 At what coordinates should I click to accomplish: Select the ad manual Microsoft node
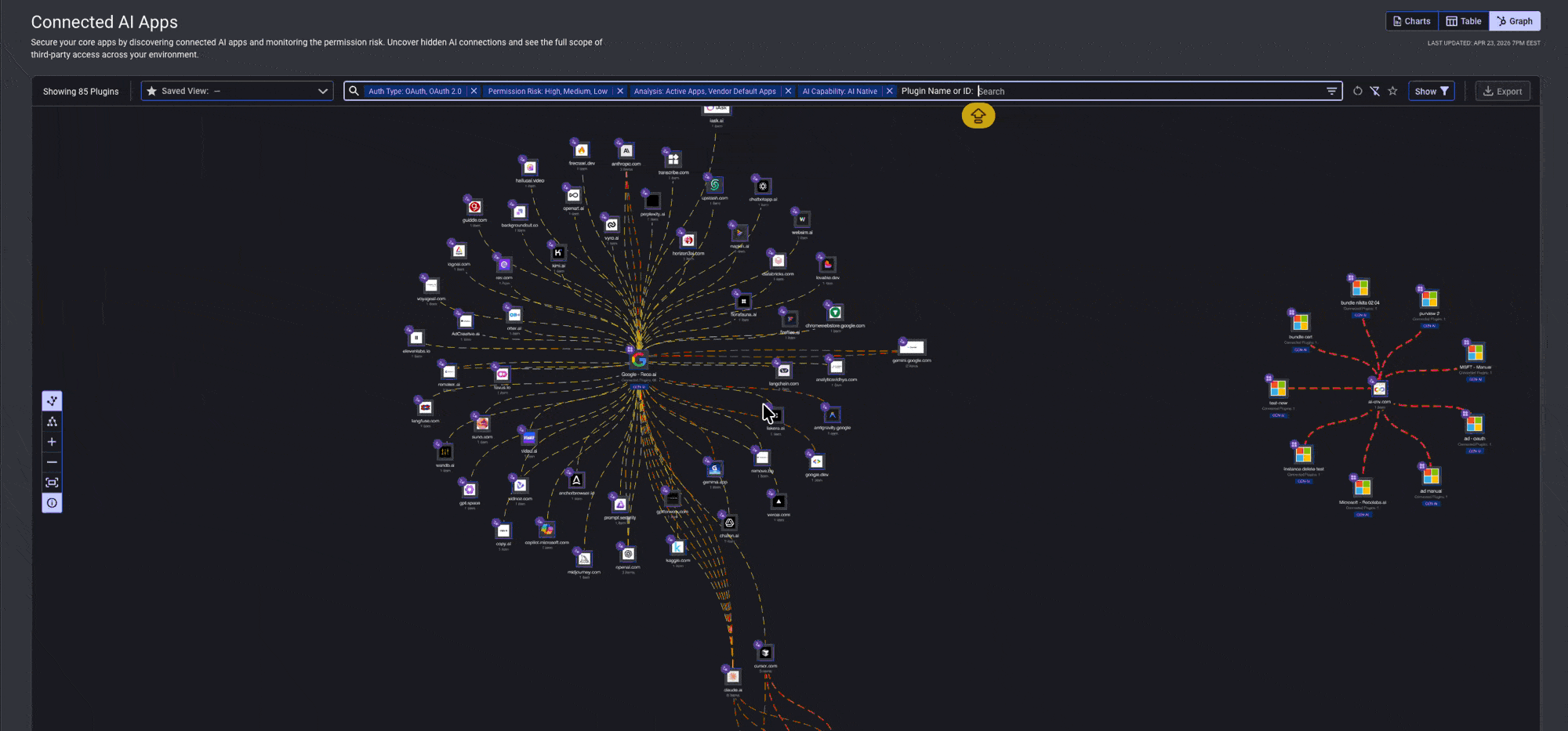click(x=1431, y=476)
